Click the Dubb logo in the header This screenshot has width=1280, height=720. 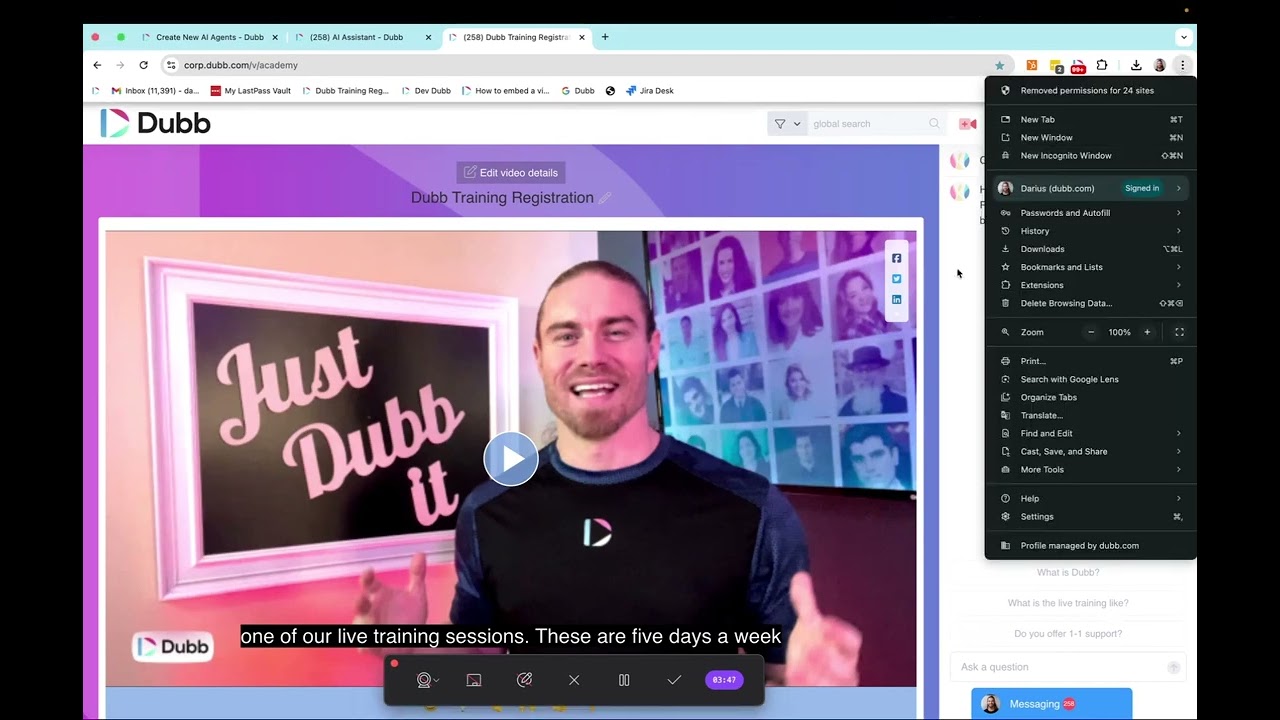155,123
